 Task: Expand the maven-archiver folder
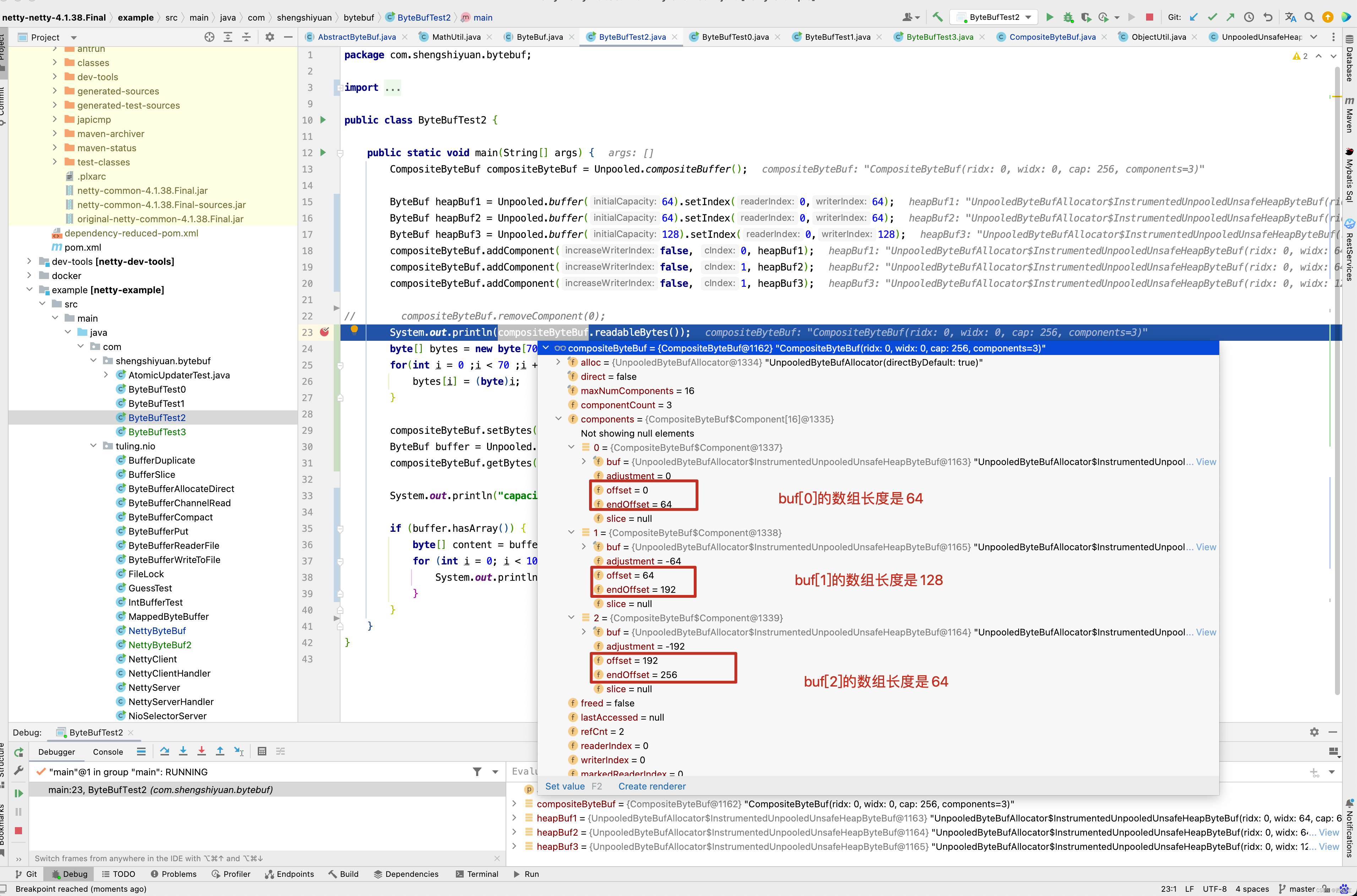[x=55, y=134]
